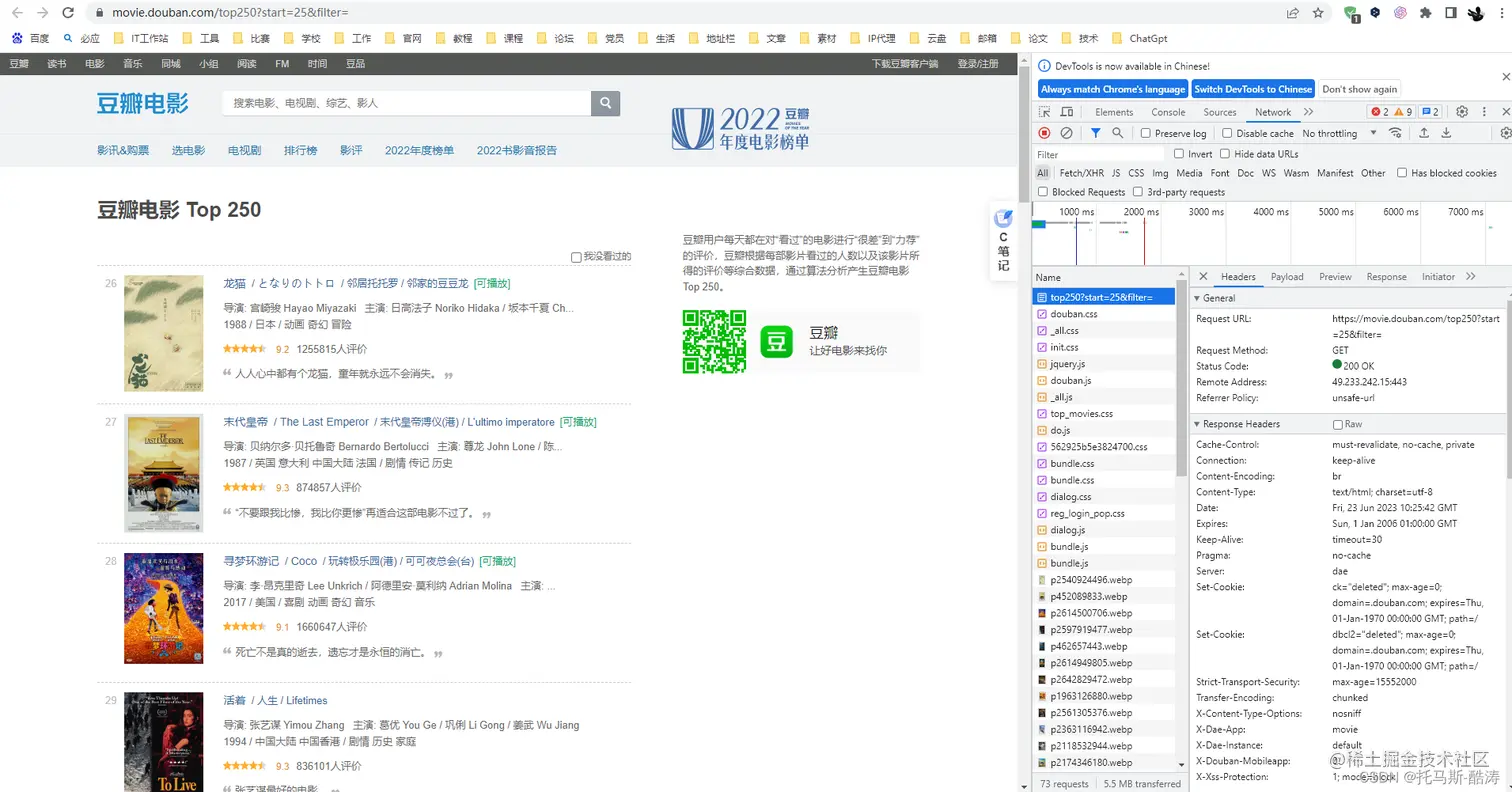Toggle the network filter funnel icon
This screenshot has width=1512, height=792.
1096,133
